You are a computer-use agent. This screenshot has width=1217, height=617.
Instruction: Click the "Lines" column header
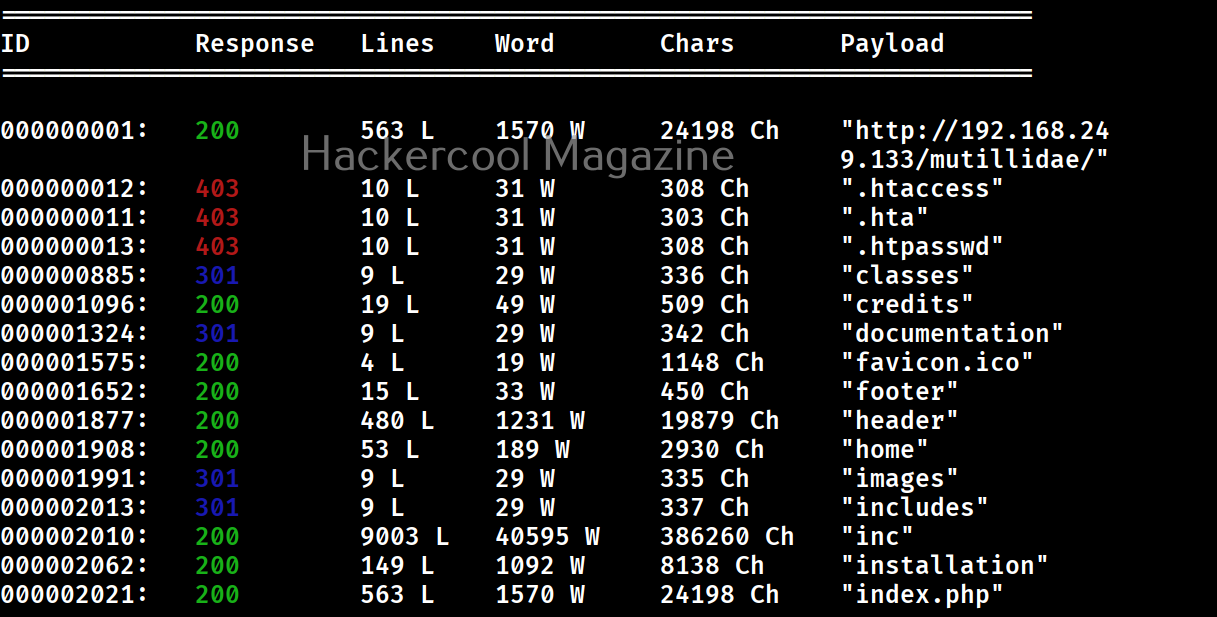[x=397, y=44]
